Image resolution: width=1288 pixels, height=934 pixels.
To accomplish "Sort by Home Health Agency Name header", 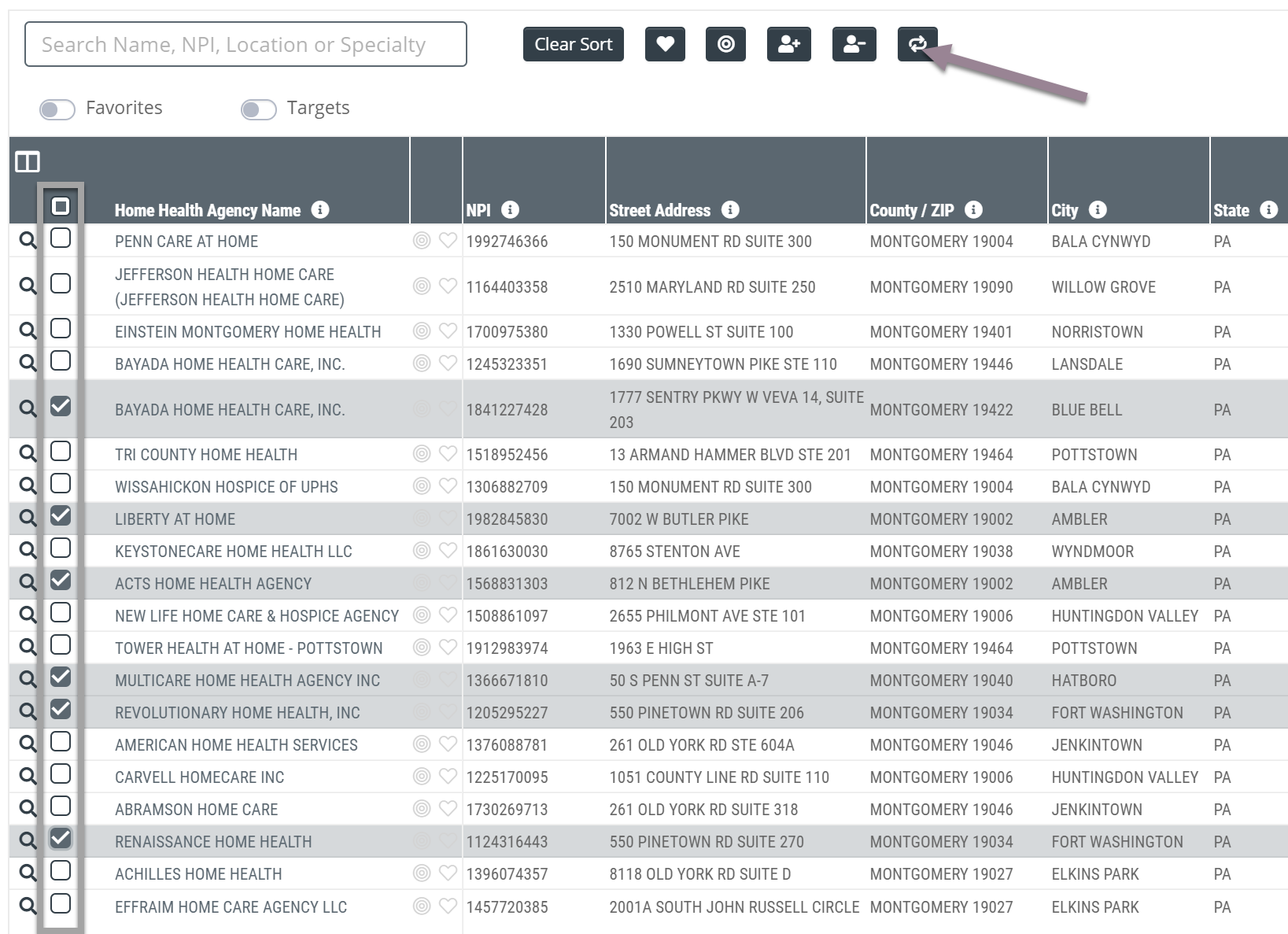I will [x=208, y=210].
